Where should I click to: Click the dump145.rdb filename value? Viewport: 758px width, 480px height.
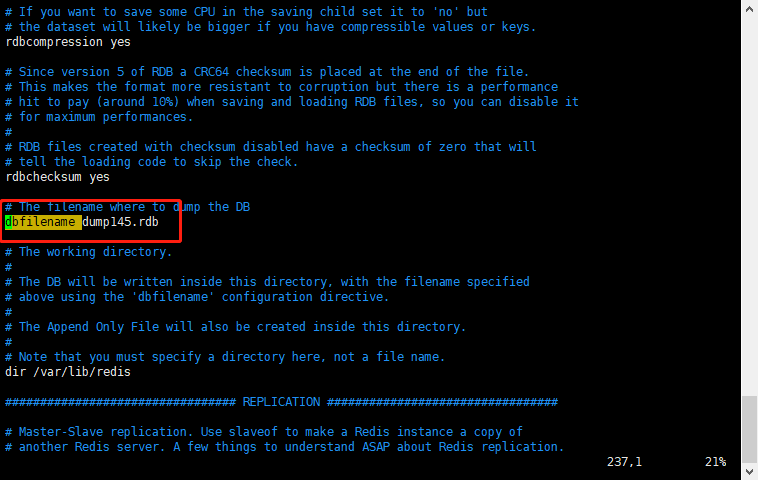120,222
